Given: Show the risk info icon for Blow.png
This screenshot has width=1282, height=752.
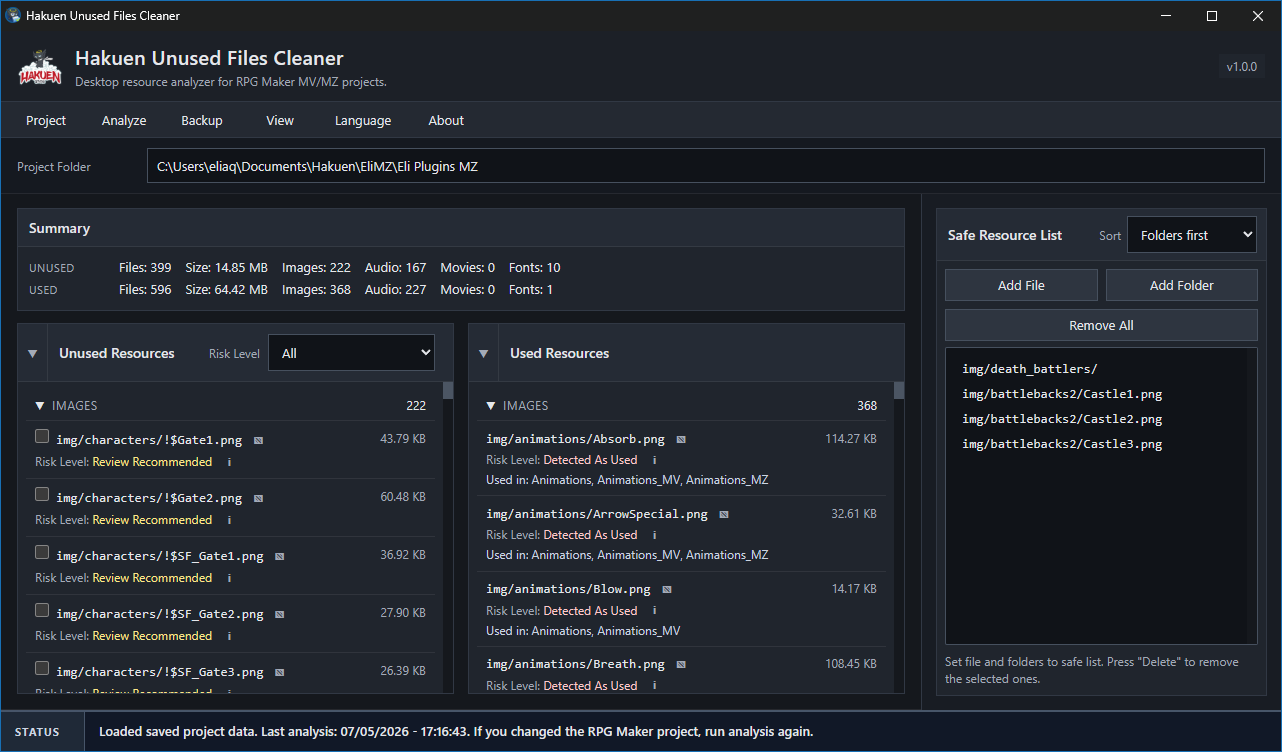Looking at the screenshot, I should [654, 611].
